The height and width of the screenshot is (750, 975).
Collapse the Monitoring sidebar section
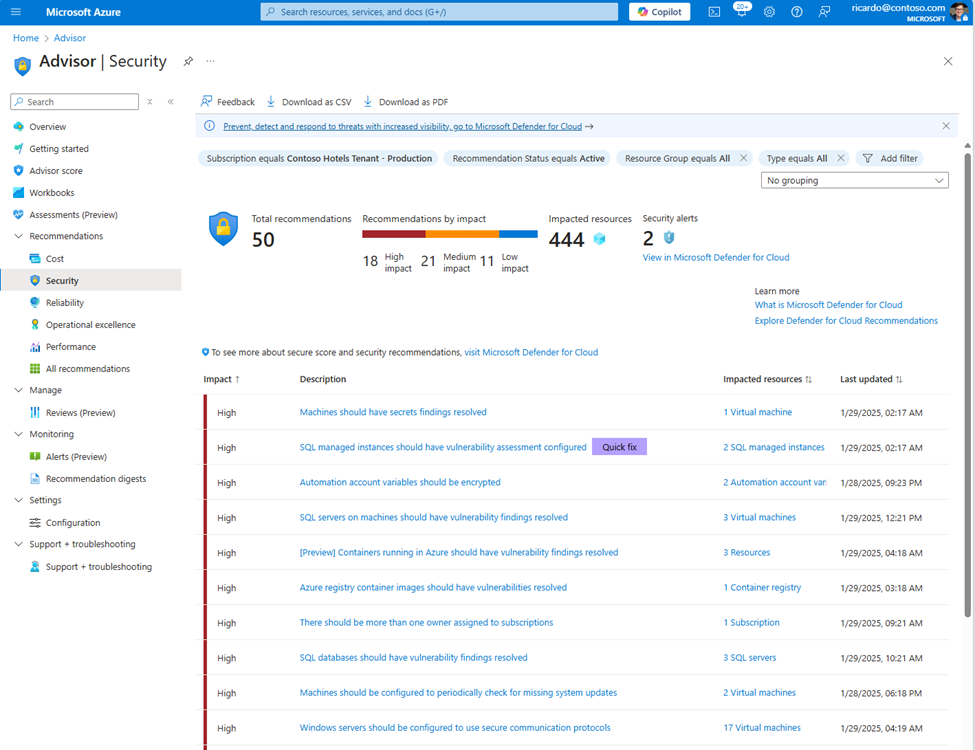point(18,434)
